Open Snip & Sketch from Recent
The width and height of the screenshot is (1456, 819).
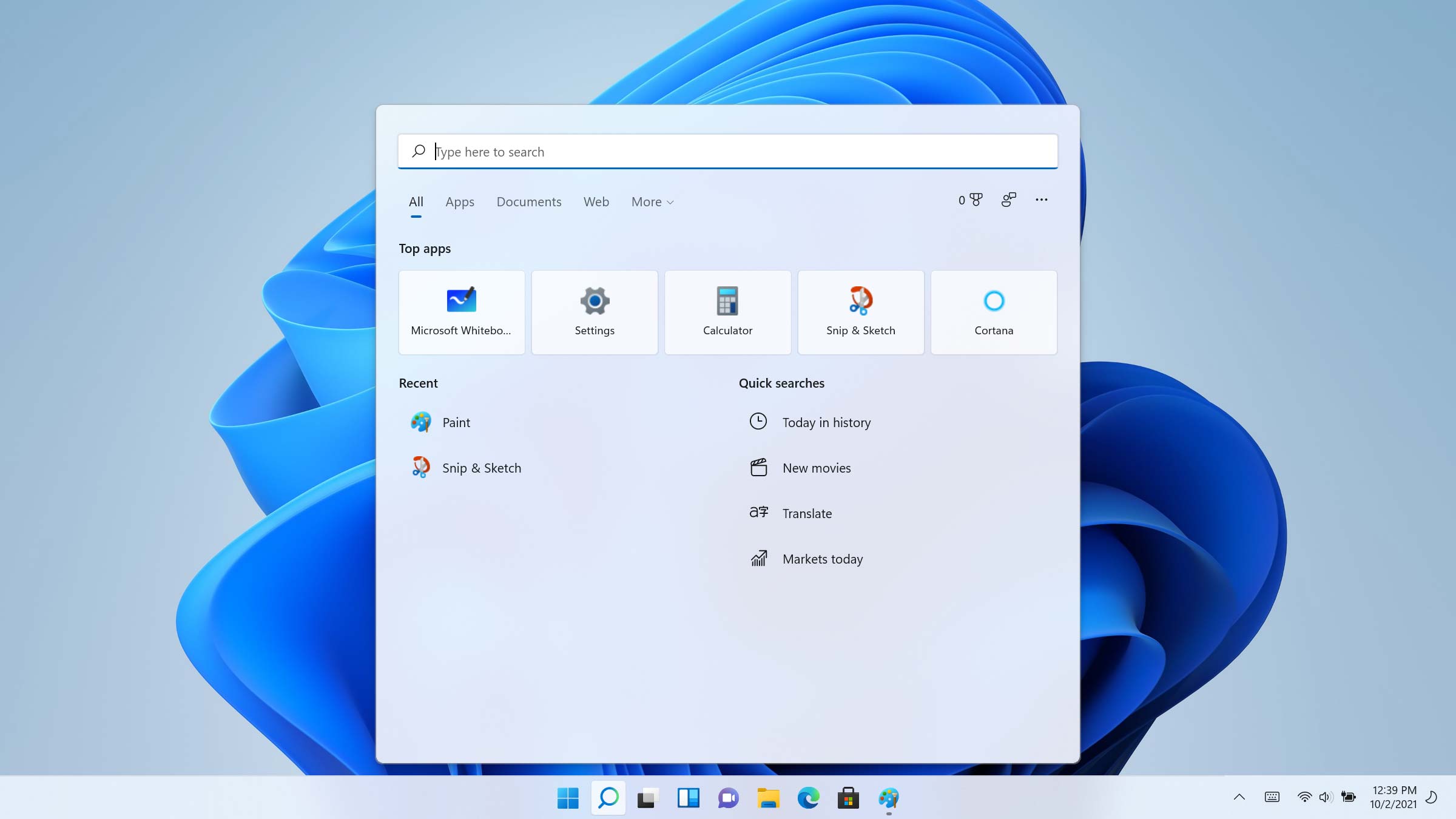482,467
